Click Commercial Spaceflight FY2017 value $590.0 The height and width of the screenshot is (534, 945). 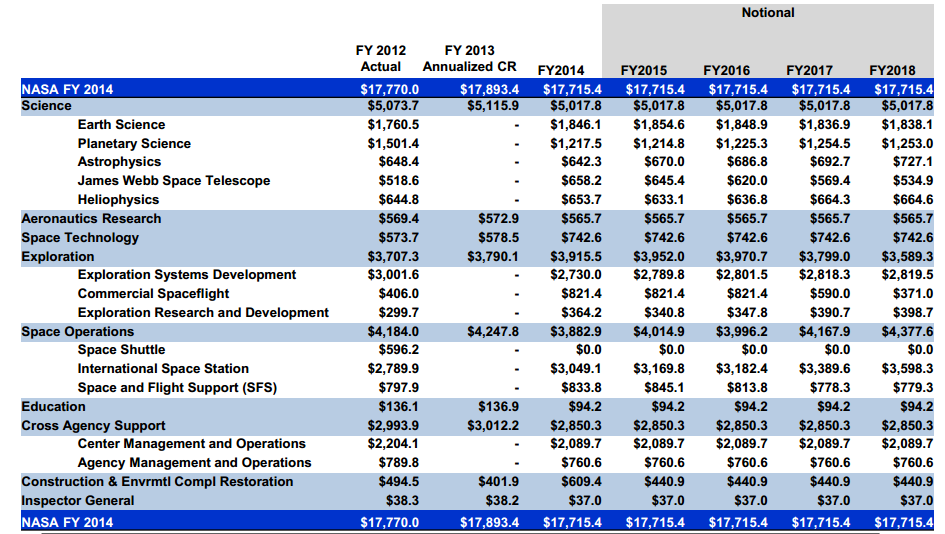(830, 294)
